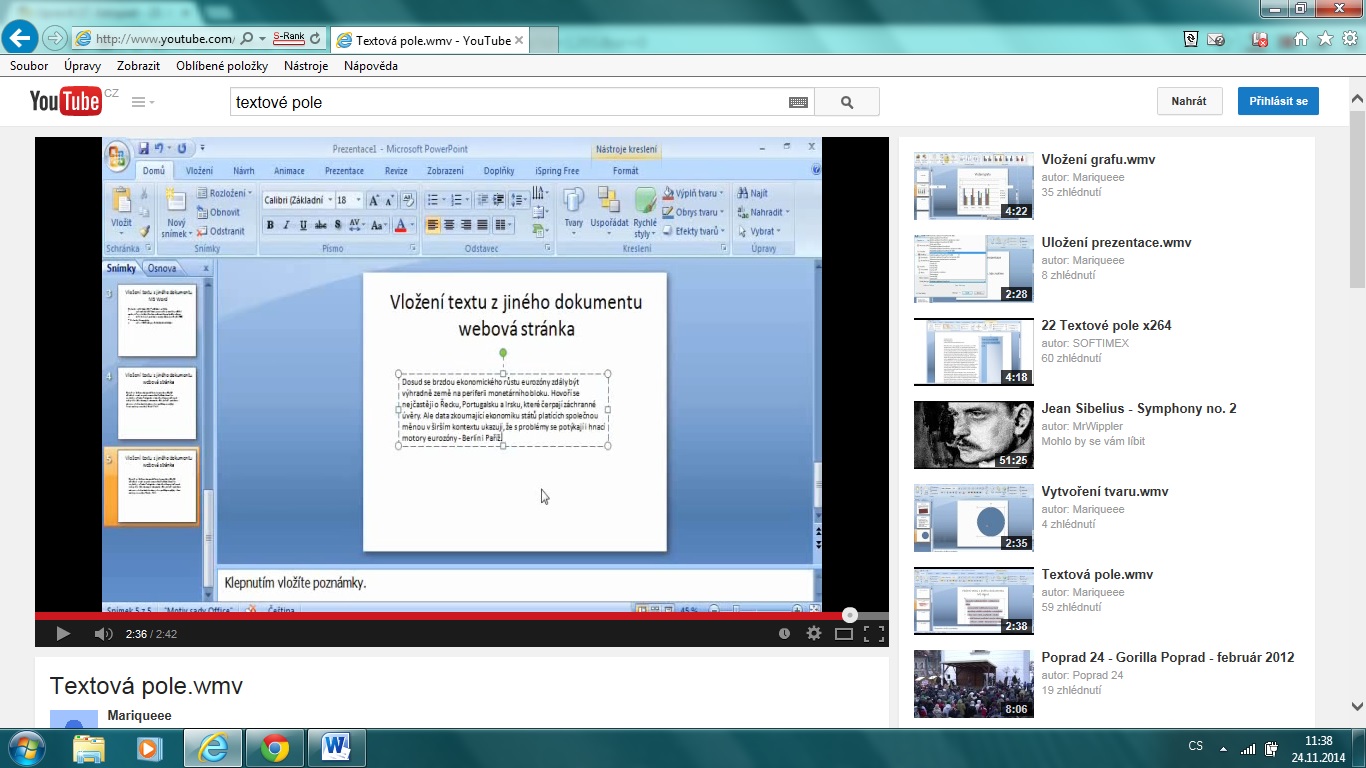Open the Úpravy menu
The width and height of the screenshot is (1366, 768).
82,66
